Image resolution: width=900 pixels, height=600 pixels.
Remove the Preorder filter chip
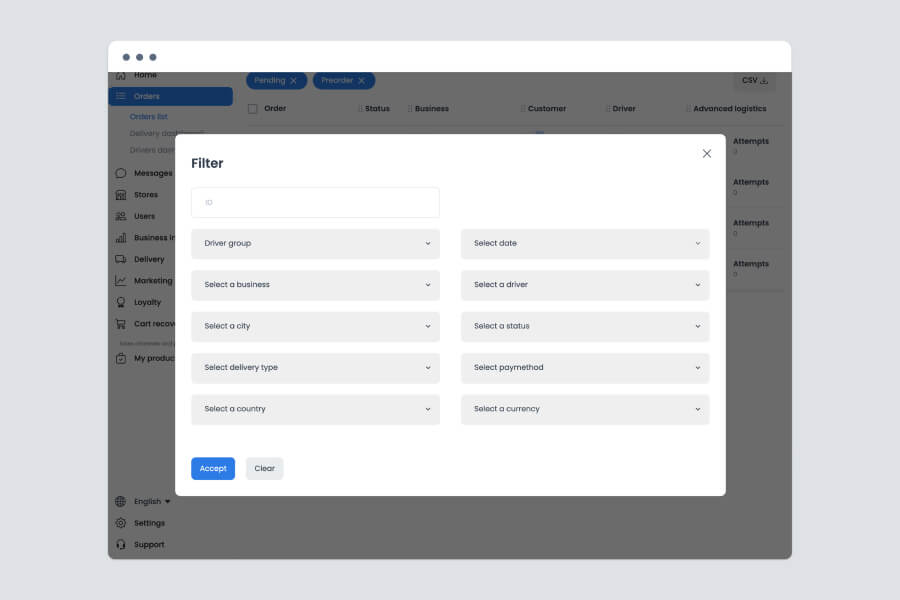(x=361, y=81)
